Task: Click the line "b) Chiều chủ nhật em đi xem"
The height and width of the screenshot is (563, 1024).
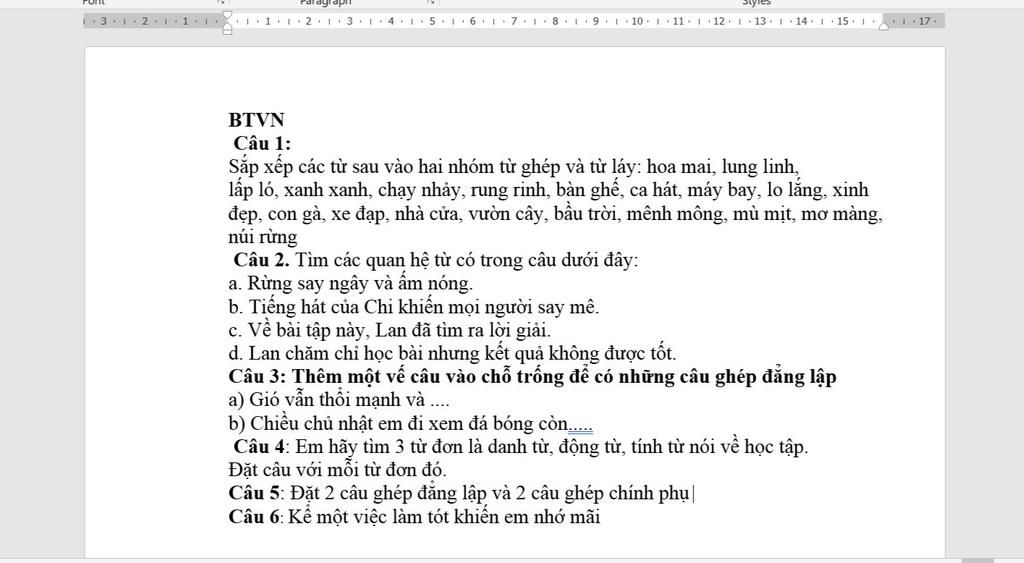Action: coord(411,423)
